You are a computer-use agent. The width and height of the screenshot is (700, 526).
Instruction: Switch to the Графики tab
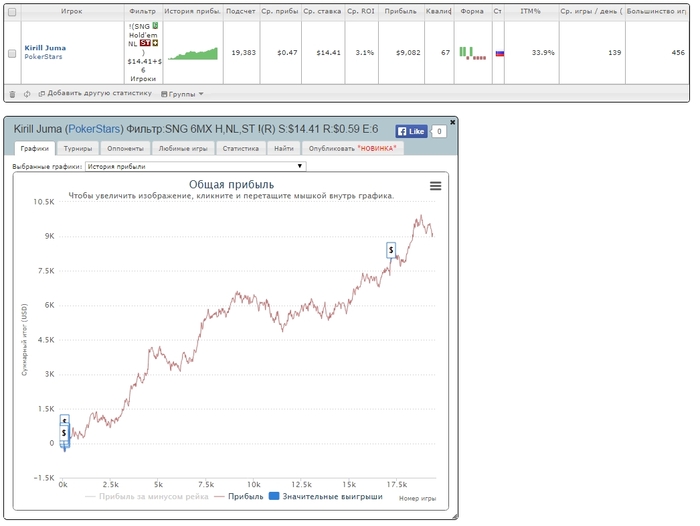(x=34, y=148)
